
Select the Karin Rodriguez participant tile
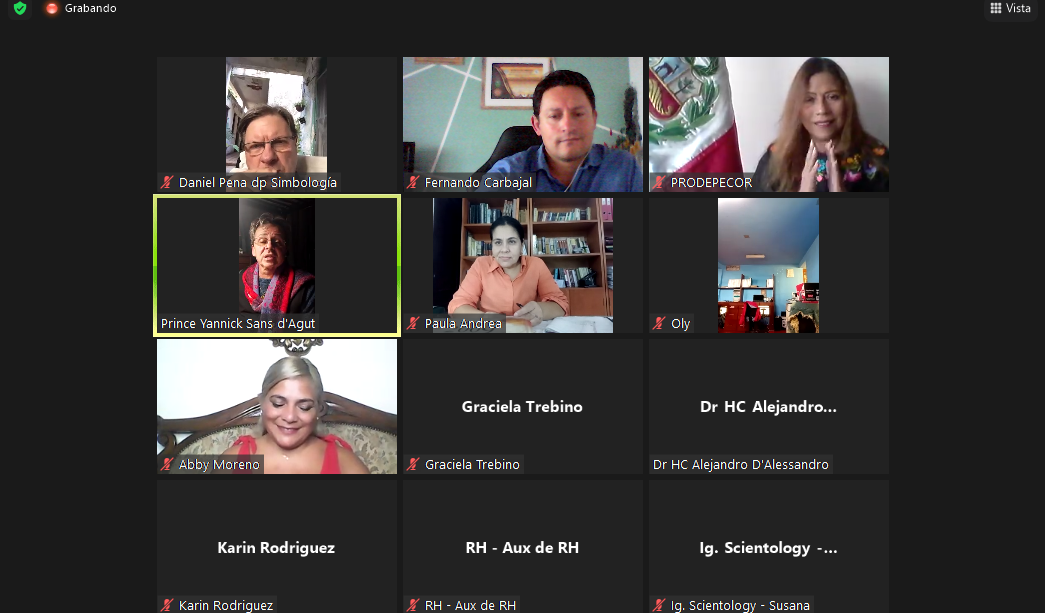[x=277, y=546]
